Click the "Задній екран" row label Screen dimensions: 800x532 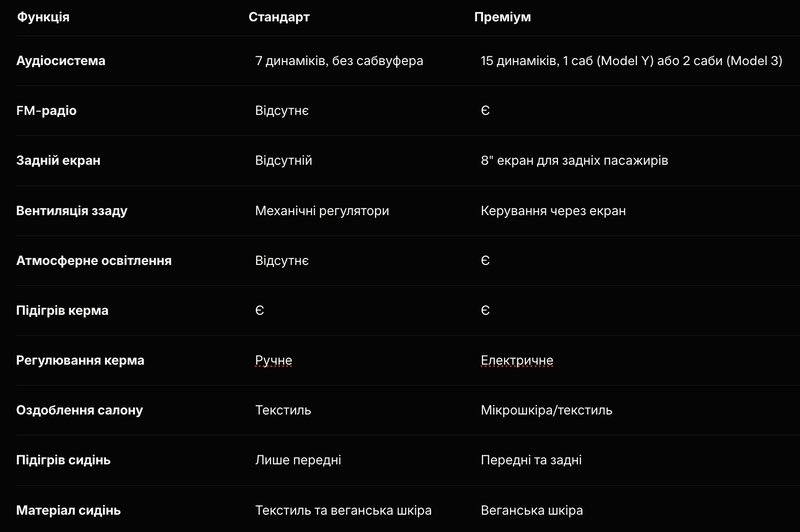[x=59, y=161]
